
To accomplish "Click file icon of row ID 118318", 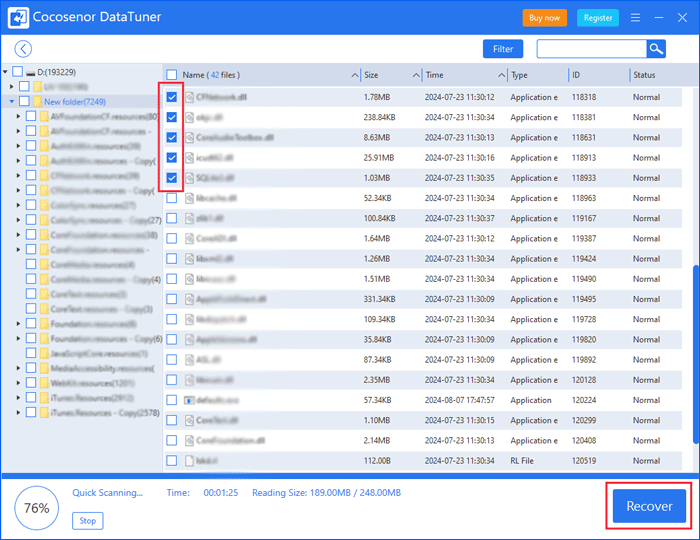I will pyautogui.click(x=189, y=97).
